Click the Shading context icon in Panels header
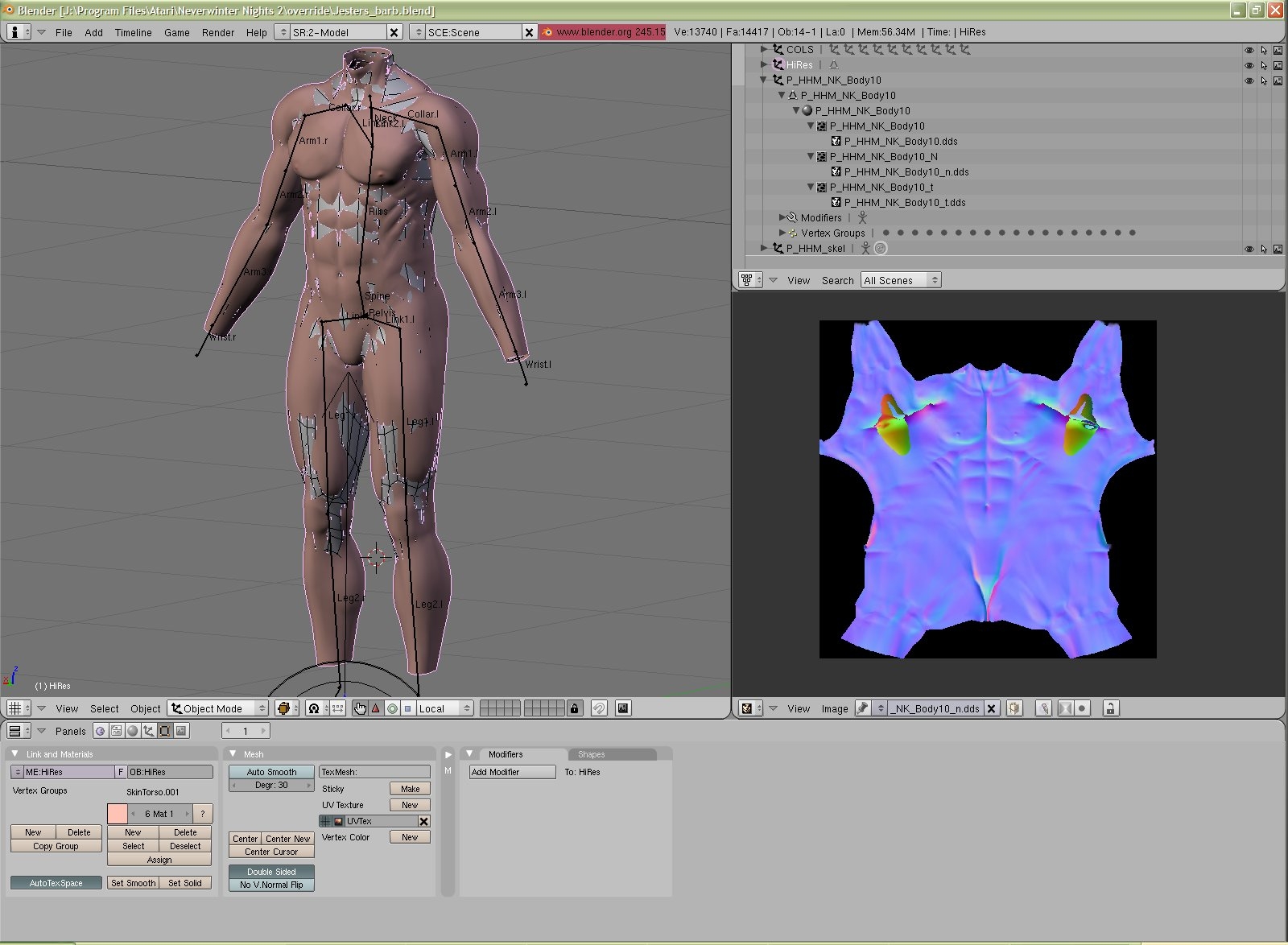Viewport: 1288px width, 945px height. (133, 731)
